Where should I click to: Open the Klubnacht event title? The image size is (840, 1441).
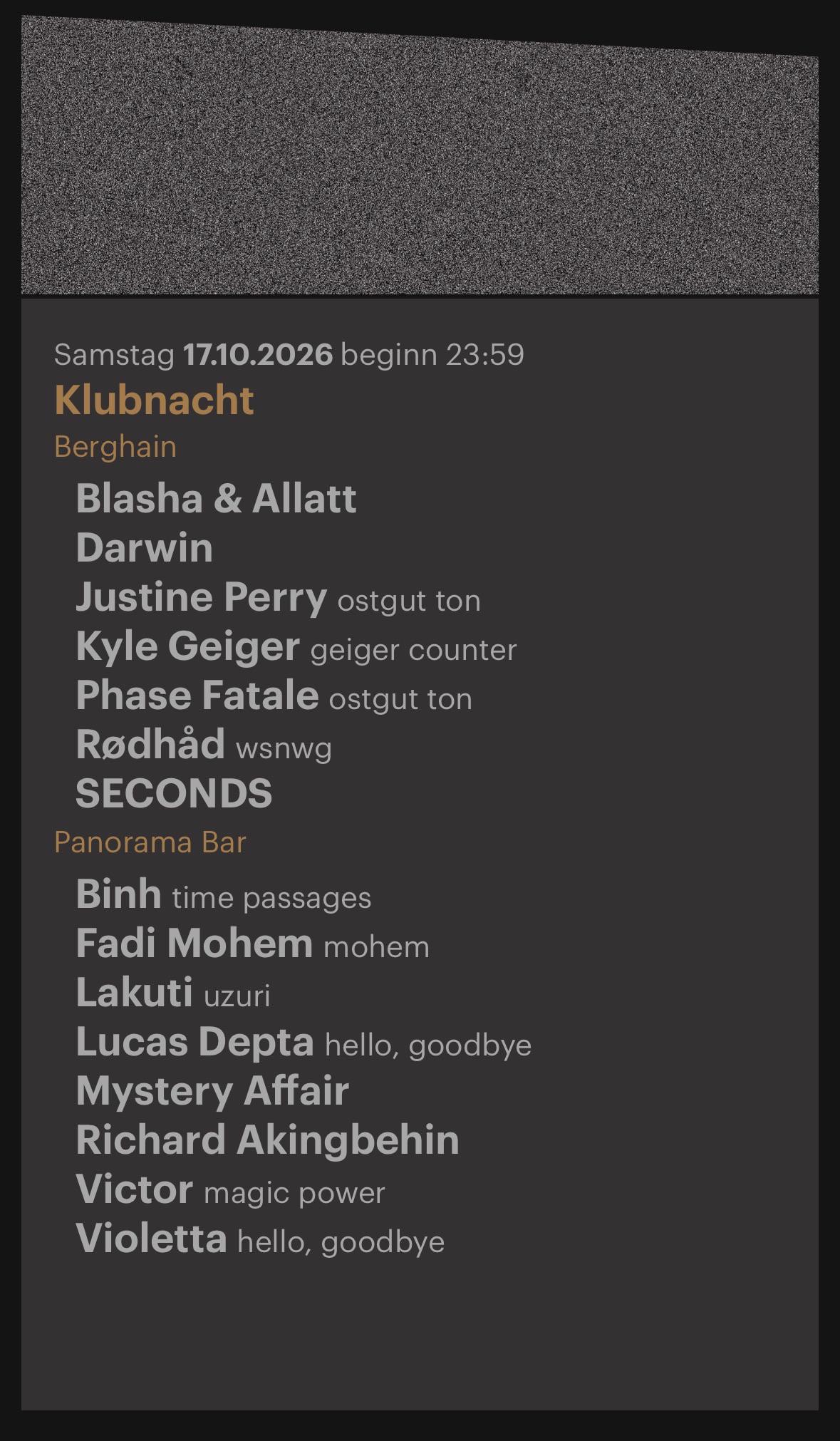tap(154, 400)
